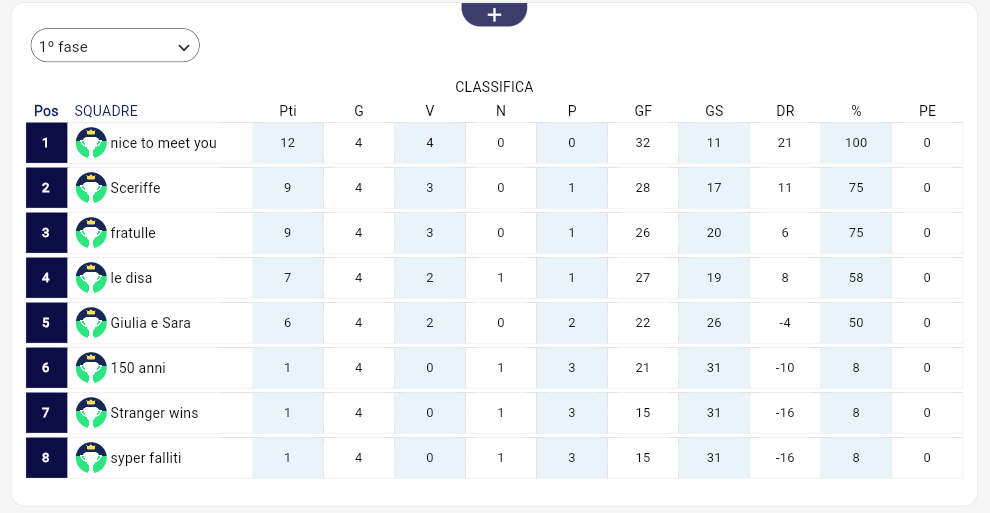
Task: Click position 8 rank badge
Action: (45, 458)
